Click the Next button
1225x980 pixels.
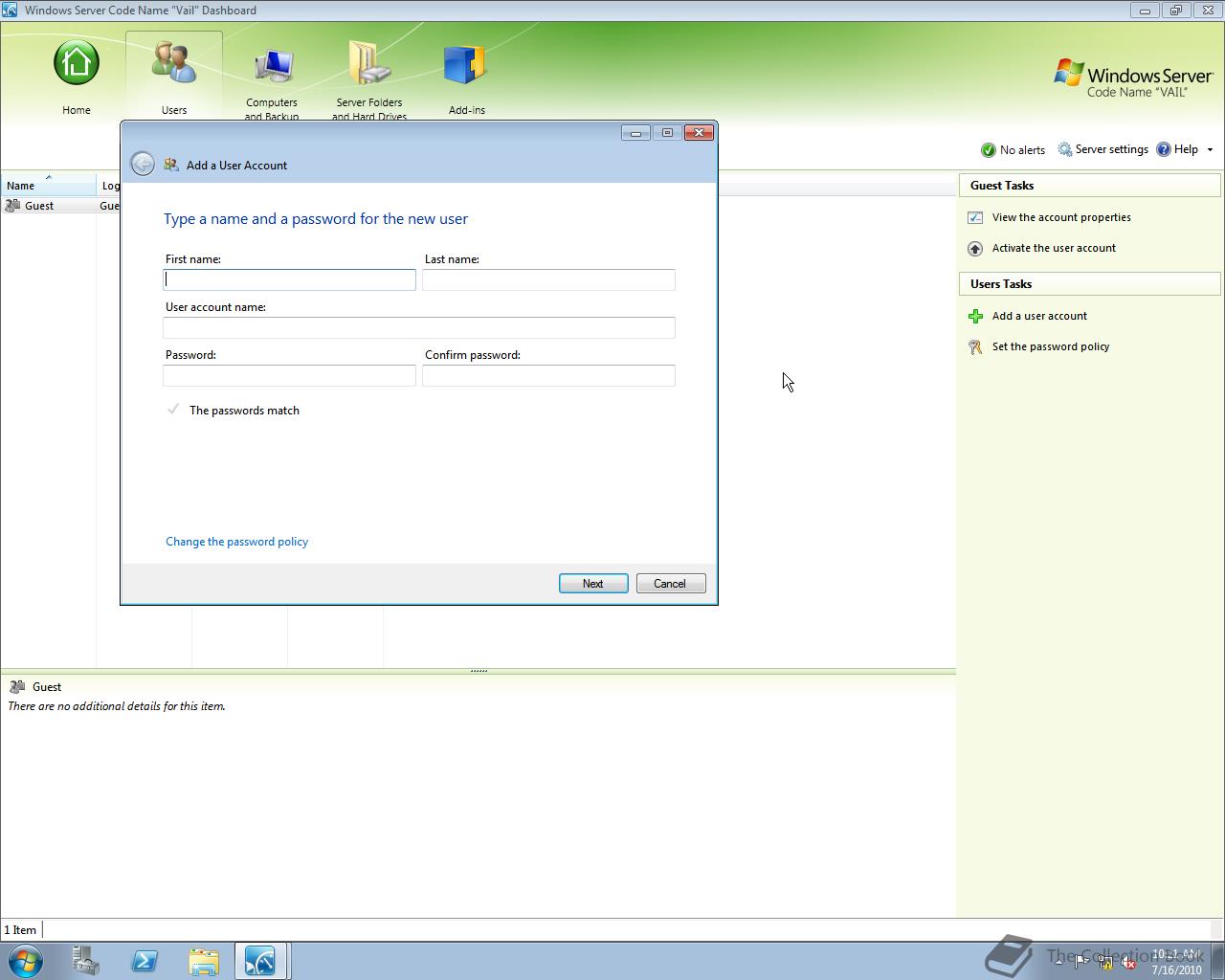point(593,584)
